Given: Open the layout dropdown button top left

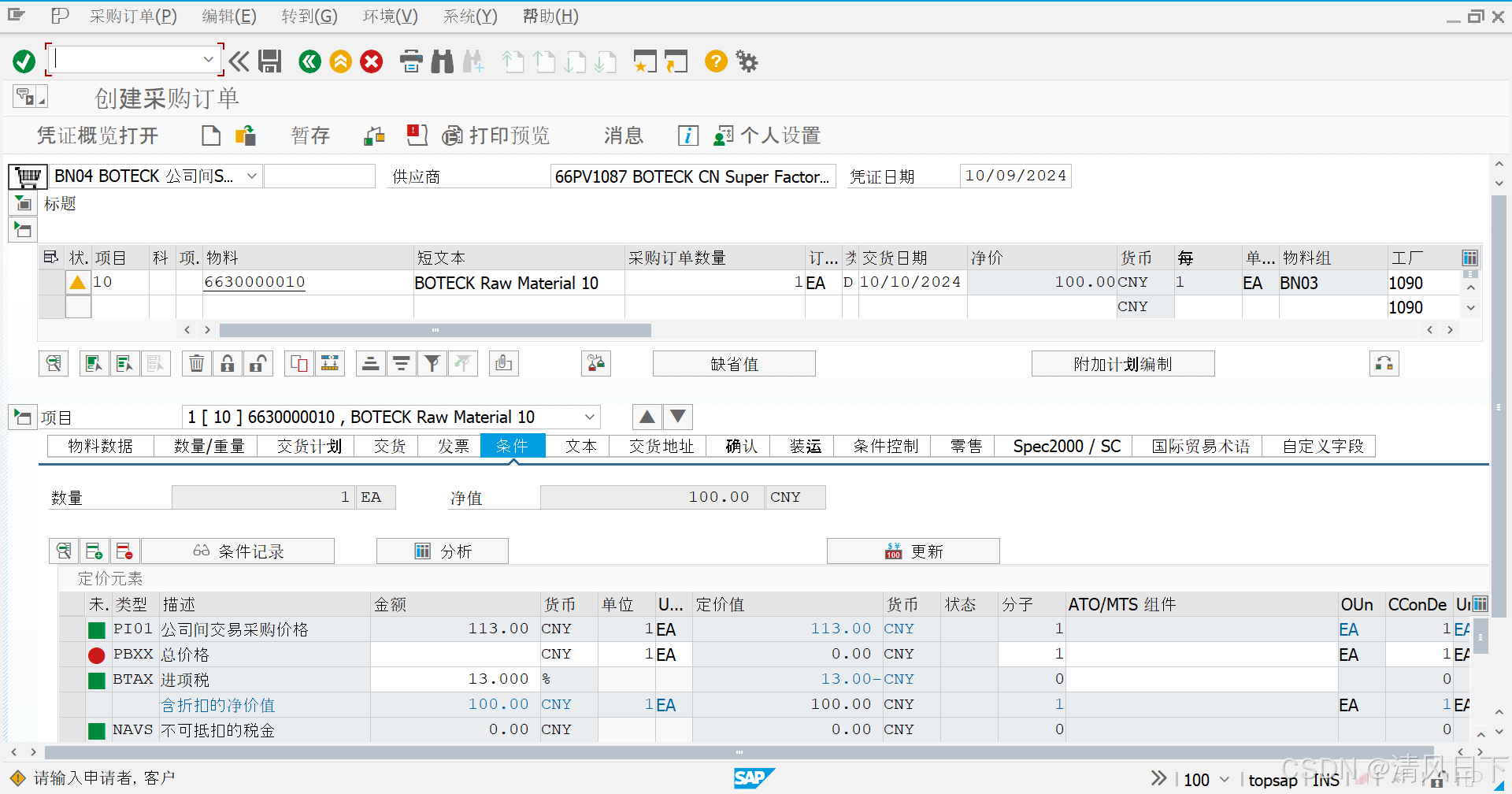Looking at the screenshot, I should point(31,97).
